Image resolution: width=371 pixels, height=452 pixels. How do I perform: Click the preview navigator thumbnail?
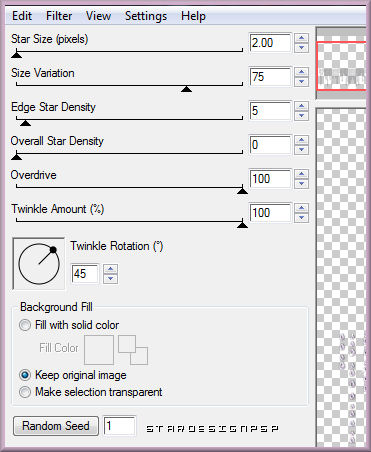tap(341, 66)
